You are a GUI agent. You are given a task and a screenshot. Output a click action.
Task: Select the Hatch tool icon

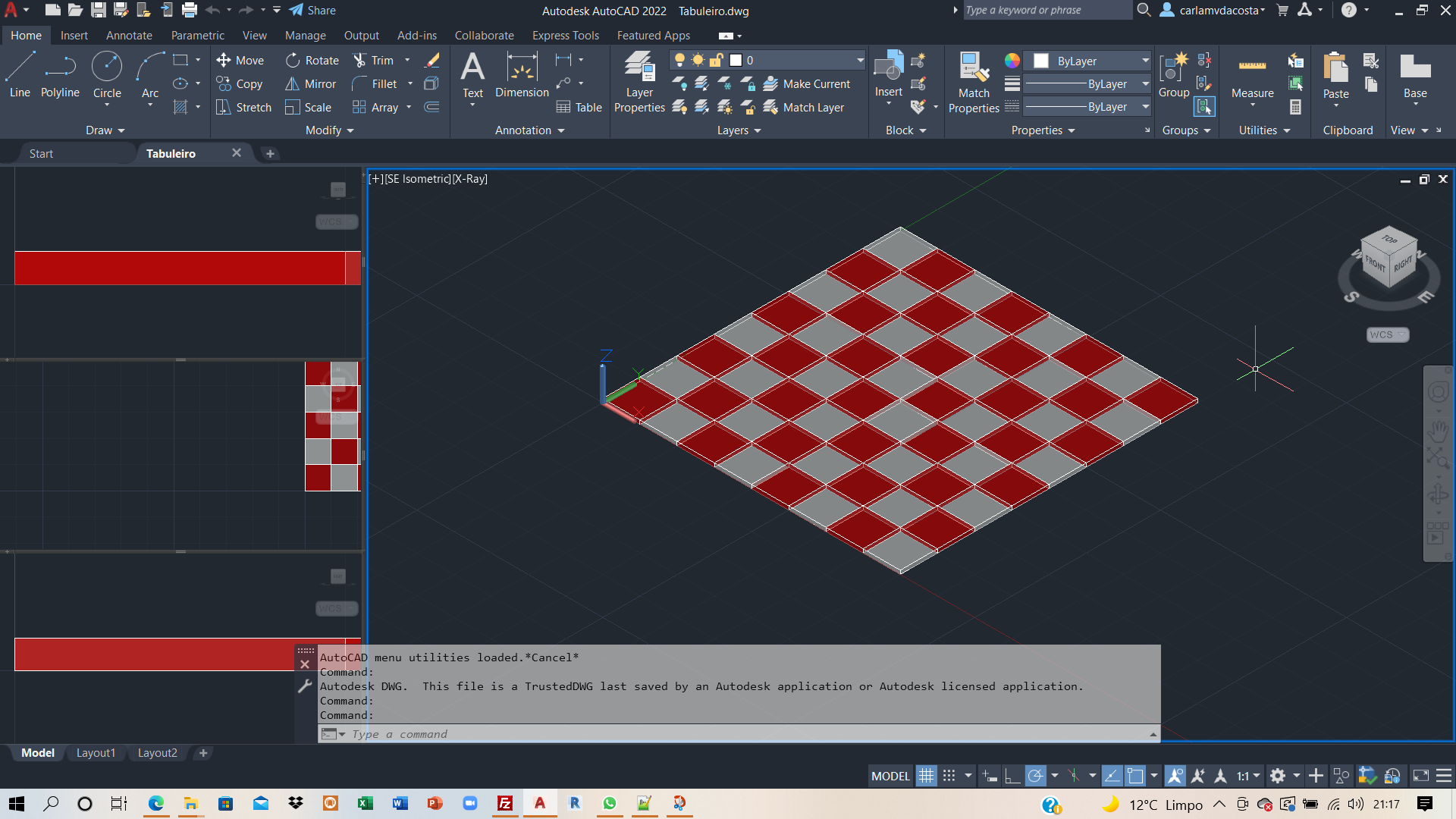pyautogui.click(x=180, y=107)
